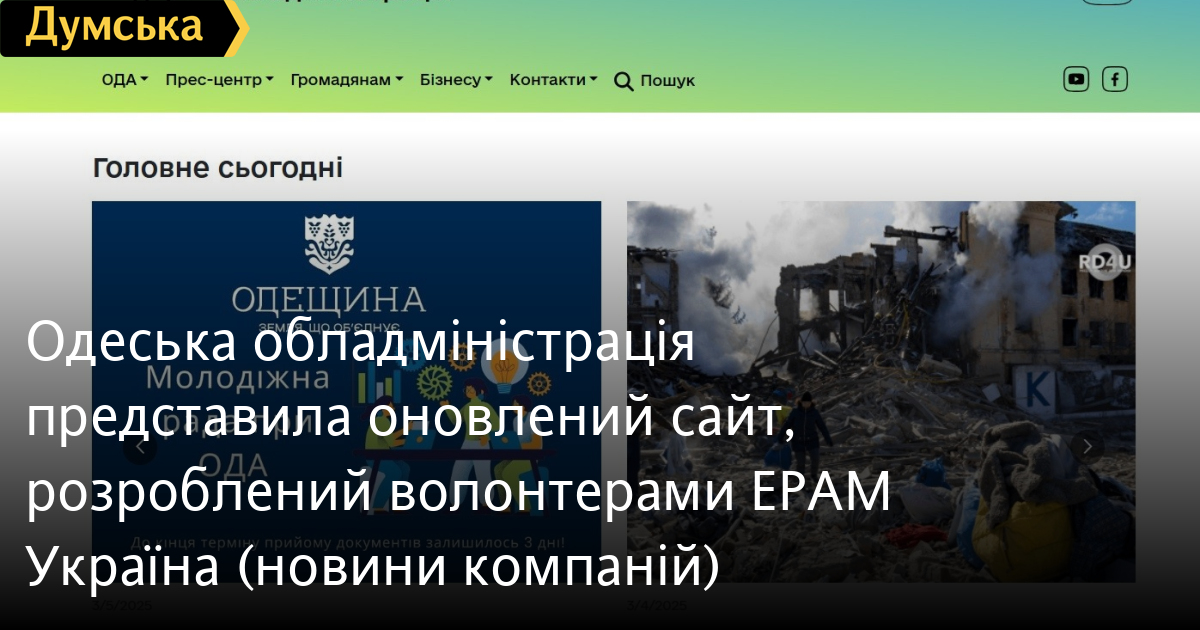Viewport: 1200px width, 630px height.
Task: Open the Бізнесу menu item
Action: [x=456, y=80]
